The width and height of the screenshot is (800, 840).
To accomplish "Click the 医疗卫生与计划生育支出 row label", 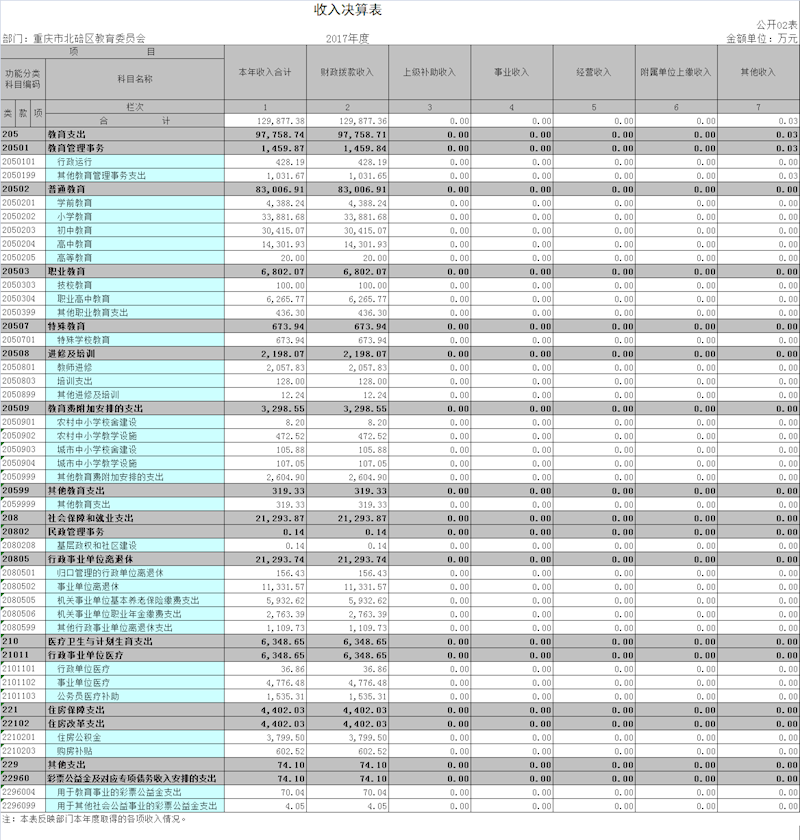I will (x=100, y=642).
